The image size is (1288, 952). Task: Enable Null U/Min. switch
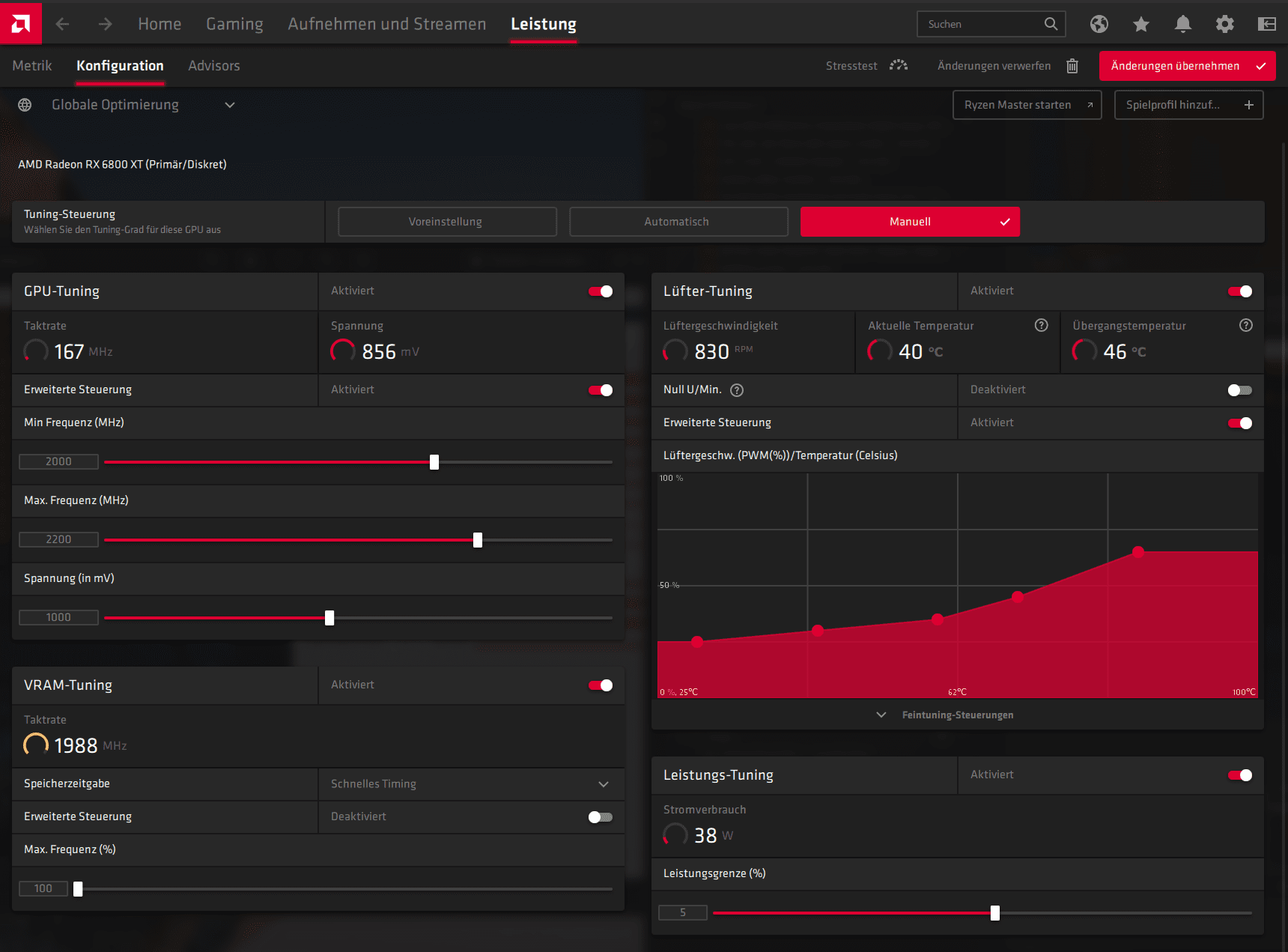tap(1240, 390)
